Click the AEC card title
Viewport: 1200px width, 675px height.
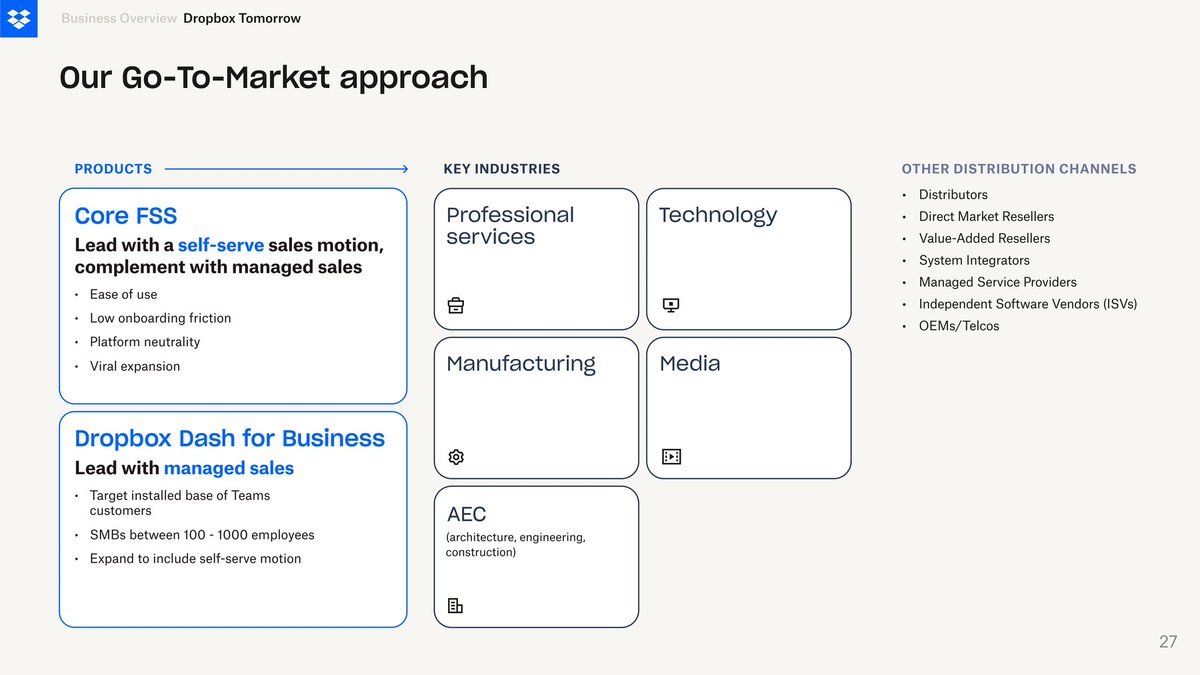pos(466,514)
